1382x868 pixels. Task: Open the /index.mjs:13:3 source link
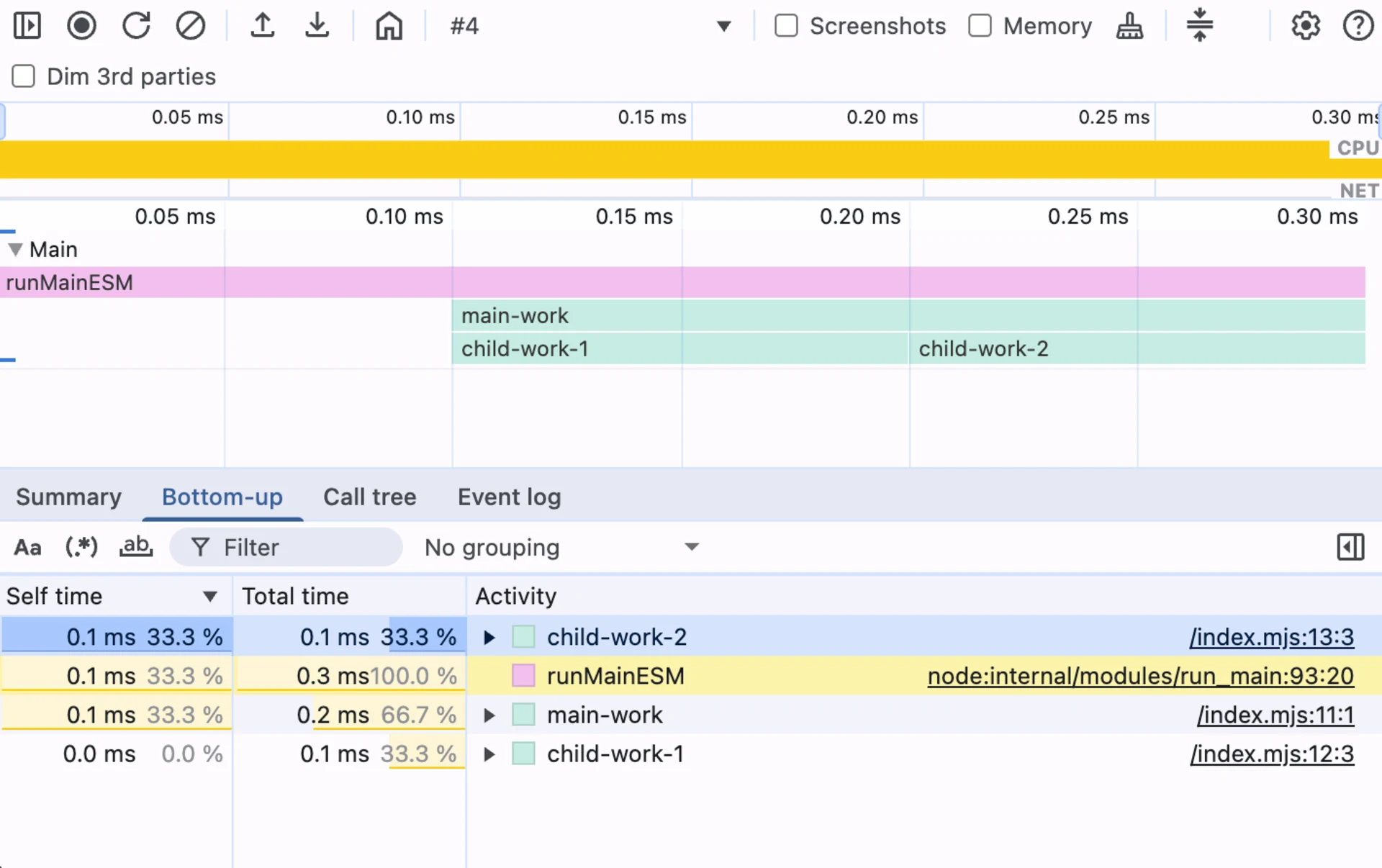(x=1271, y=638)
